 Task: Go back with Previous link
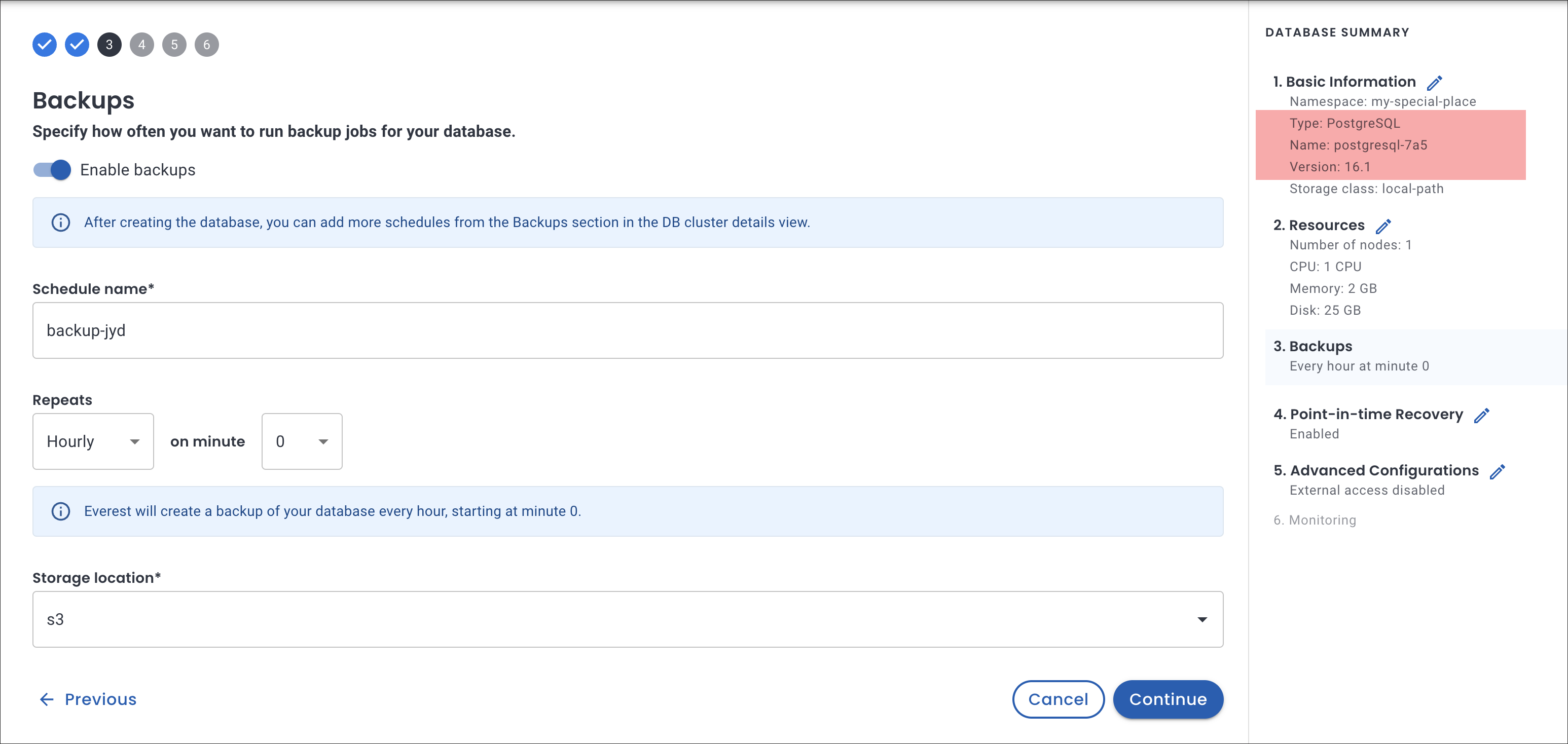[x=88, y=699]
